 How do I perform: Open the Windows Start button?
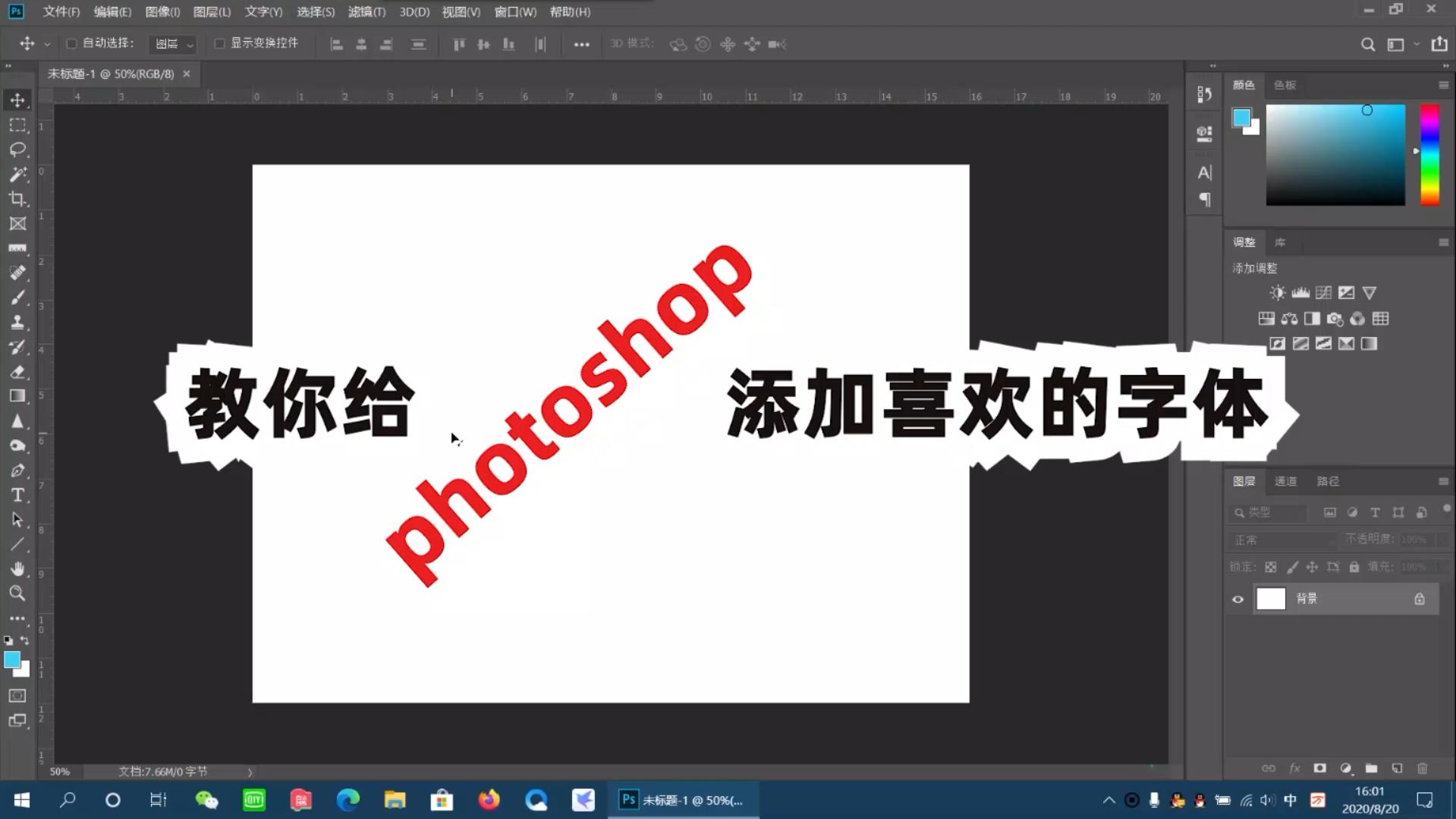tap(21, 800)
